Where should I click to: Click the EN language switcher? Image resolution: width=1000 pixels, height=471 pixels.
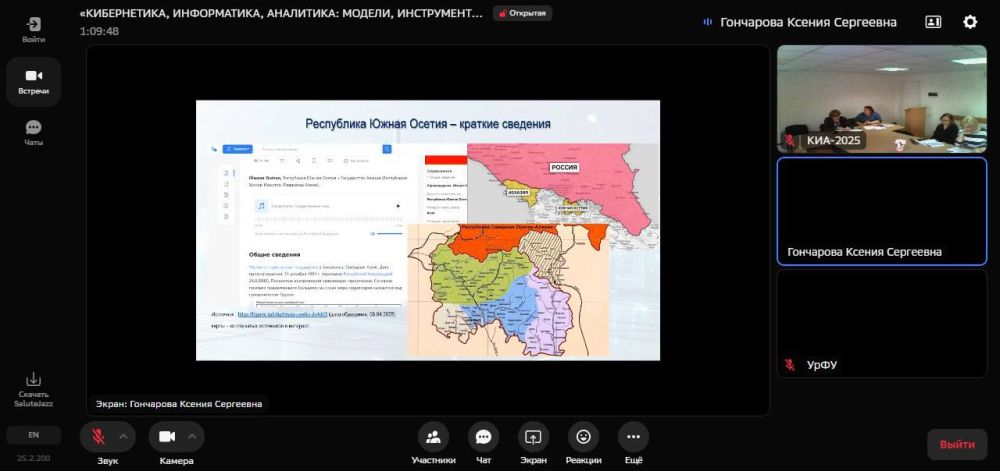tap(33, 435)
